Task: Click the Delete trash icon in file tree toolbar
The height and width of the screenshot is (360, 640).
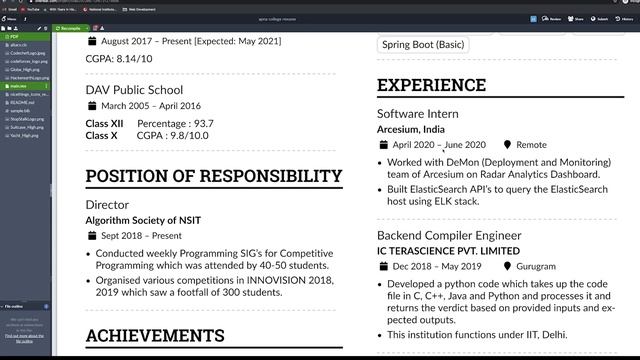Action: [45, 28]
